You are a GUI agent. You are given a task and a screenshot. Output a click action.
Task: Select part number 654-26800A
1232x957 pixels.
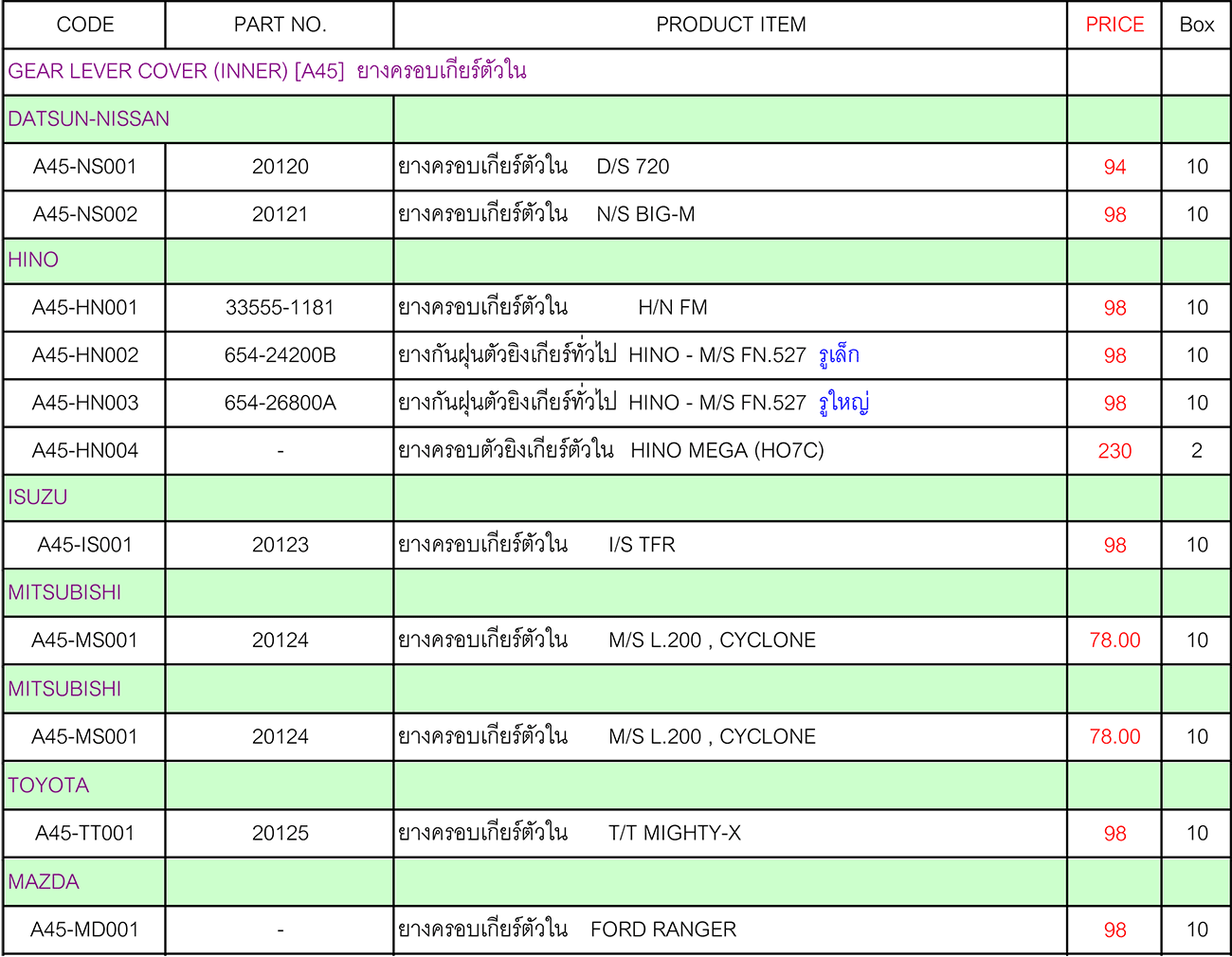281,403
